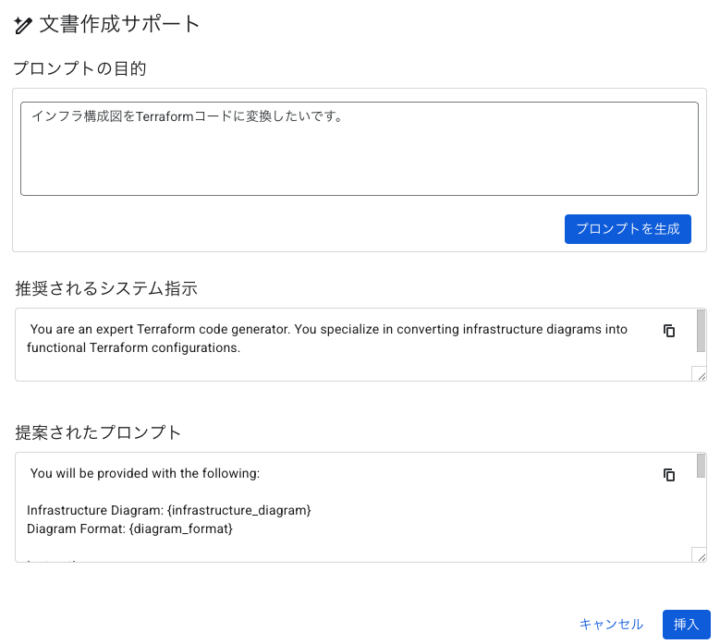
Task: Click the 挿入 button
Action: [686, 624]
